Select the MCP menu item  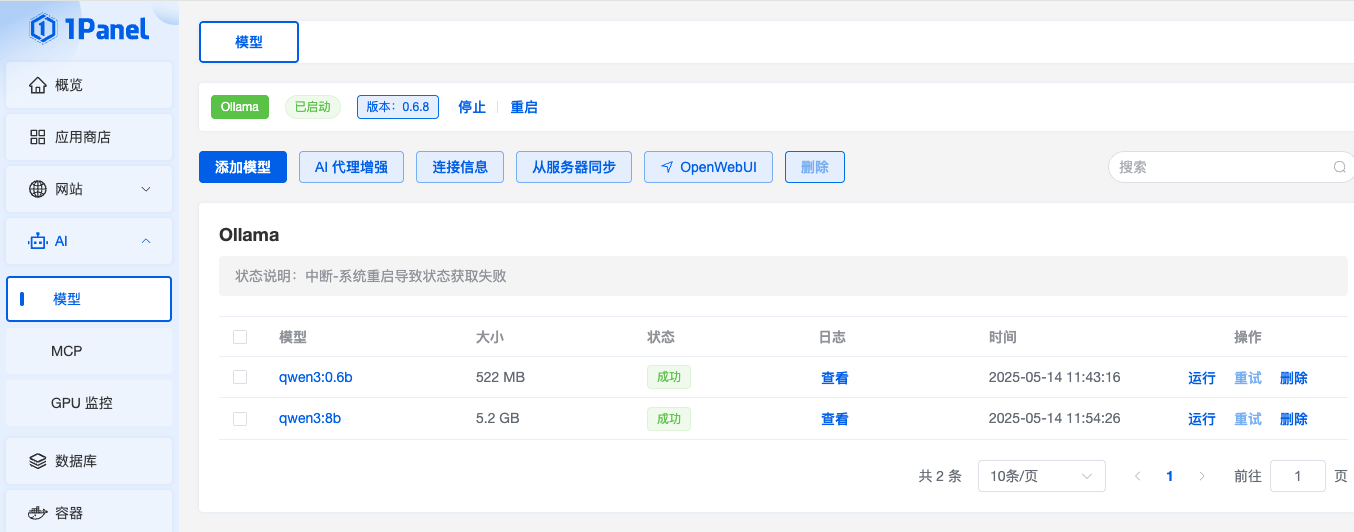pyautogui.click(x=67, y=351)
